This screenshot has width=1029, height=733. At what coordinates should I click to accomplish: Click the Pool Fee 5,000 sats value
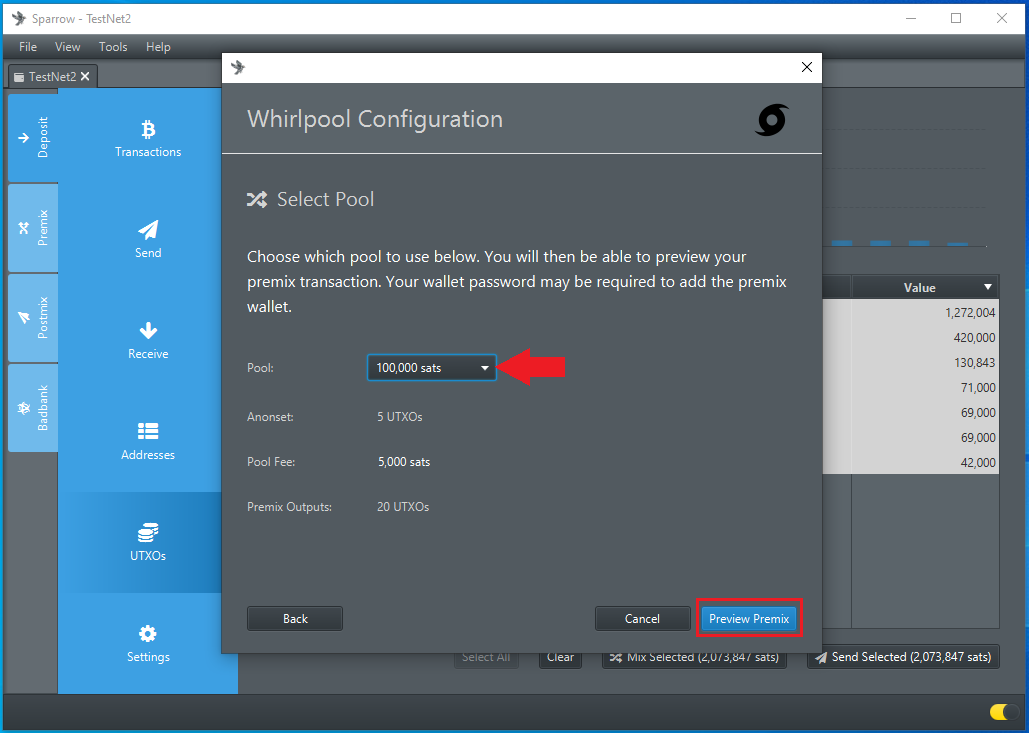click(404, 462)
